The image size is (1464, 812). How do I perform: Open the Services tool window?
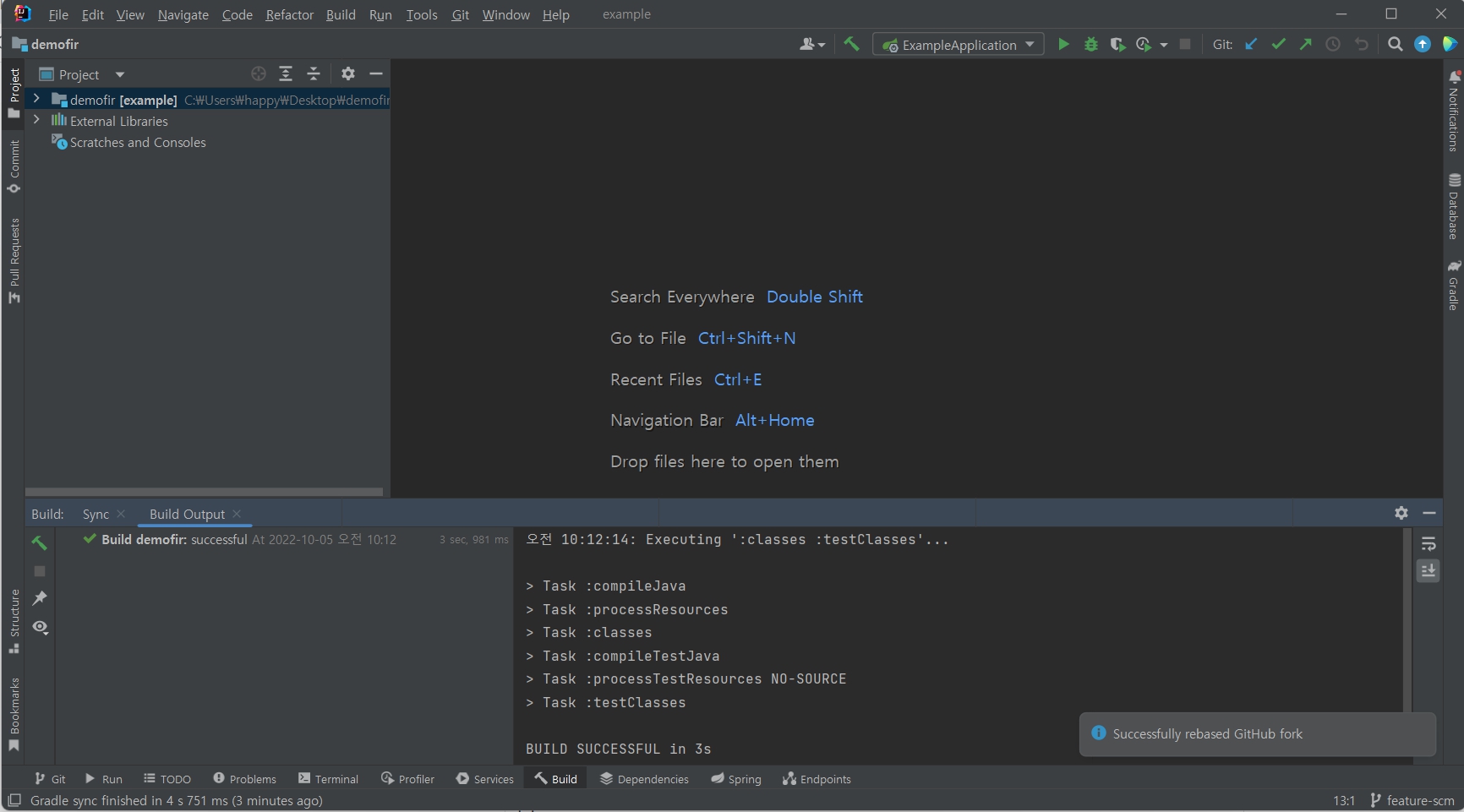485,779
